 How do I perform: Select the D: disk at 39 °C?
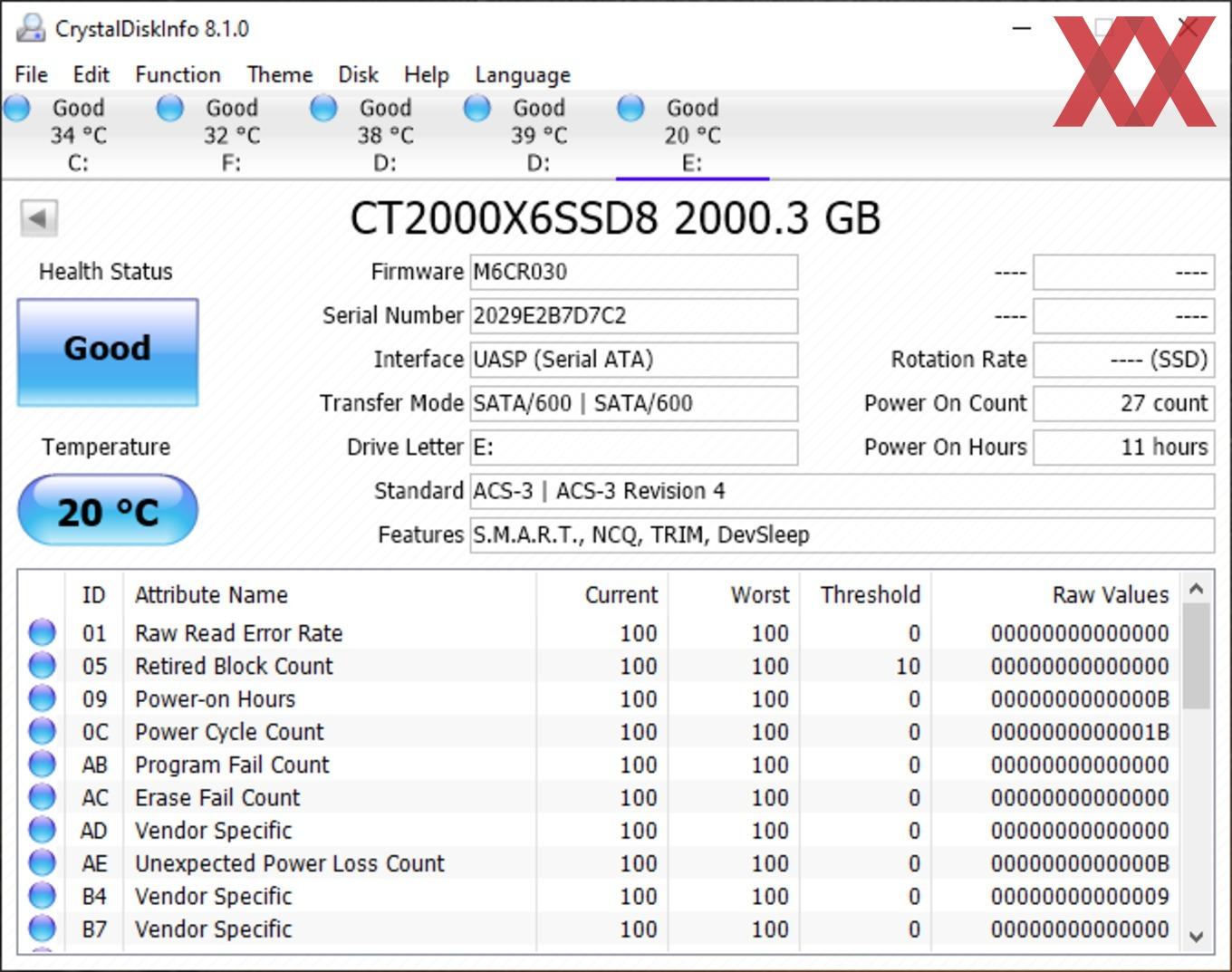tap(538, 135)
